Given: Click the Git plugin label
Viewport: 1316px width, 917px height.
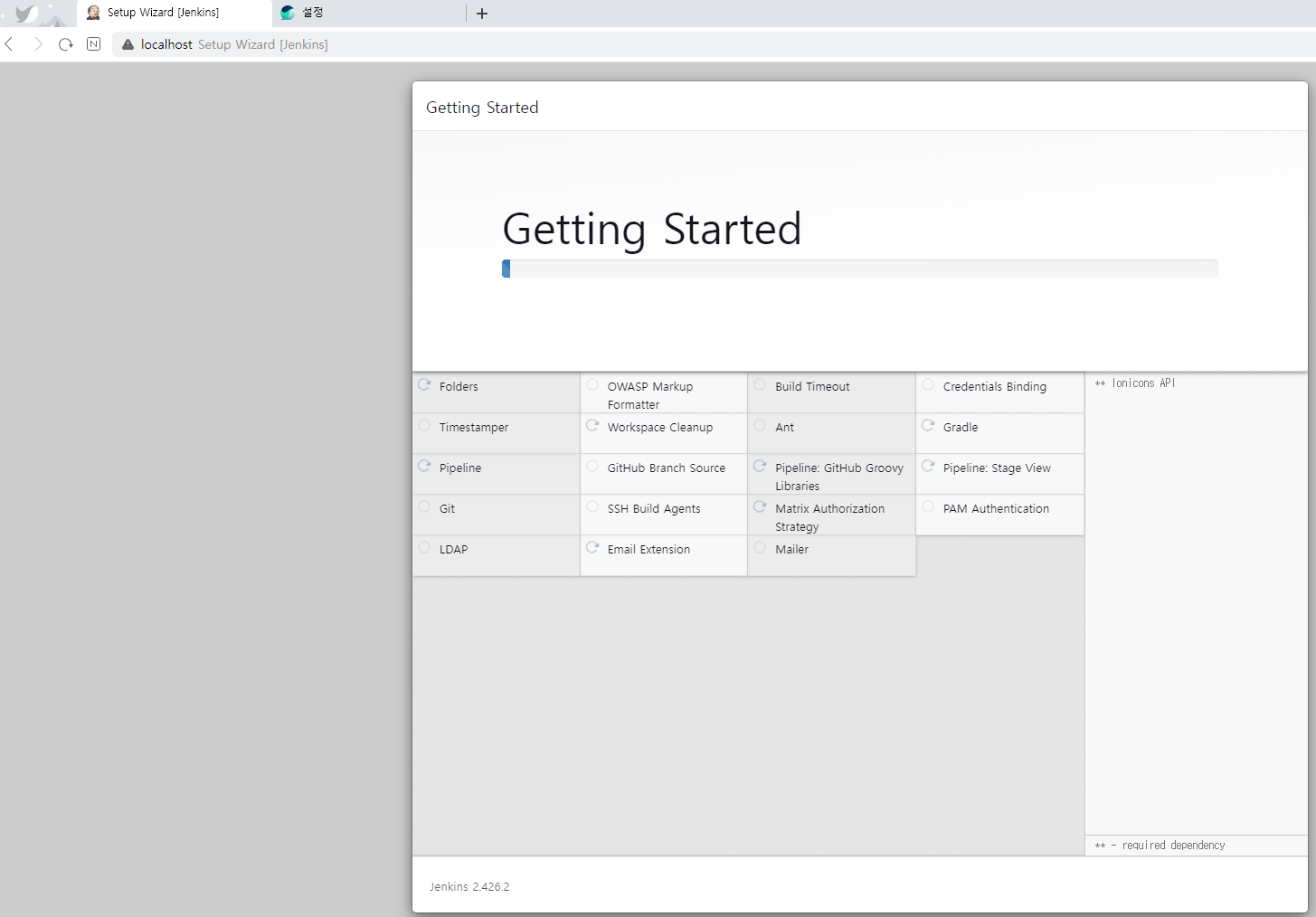Looking at the screenshot, I should point(447,508).
